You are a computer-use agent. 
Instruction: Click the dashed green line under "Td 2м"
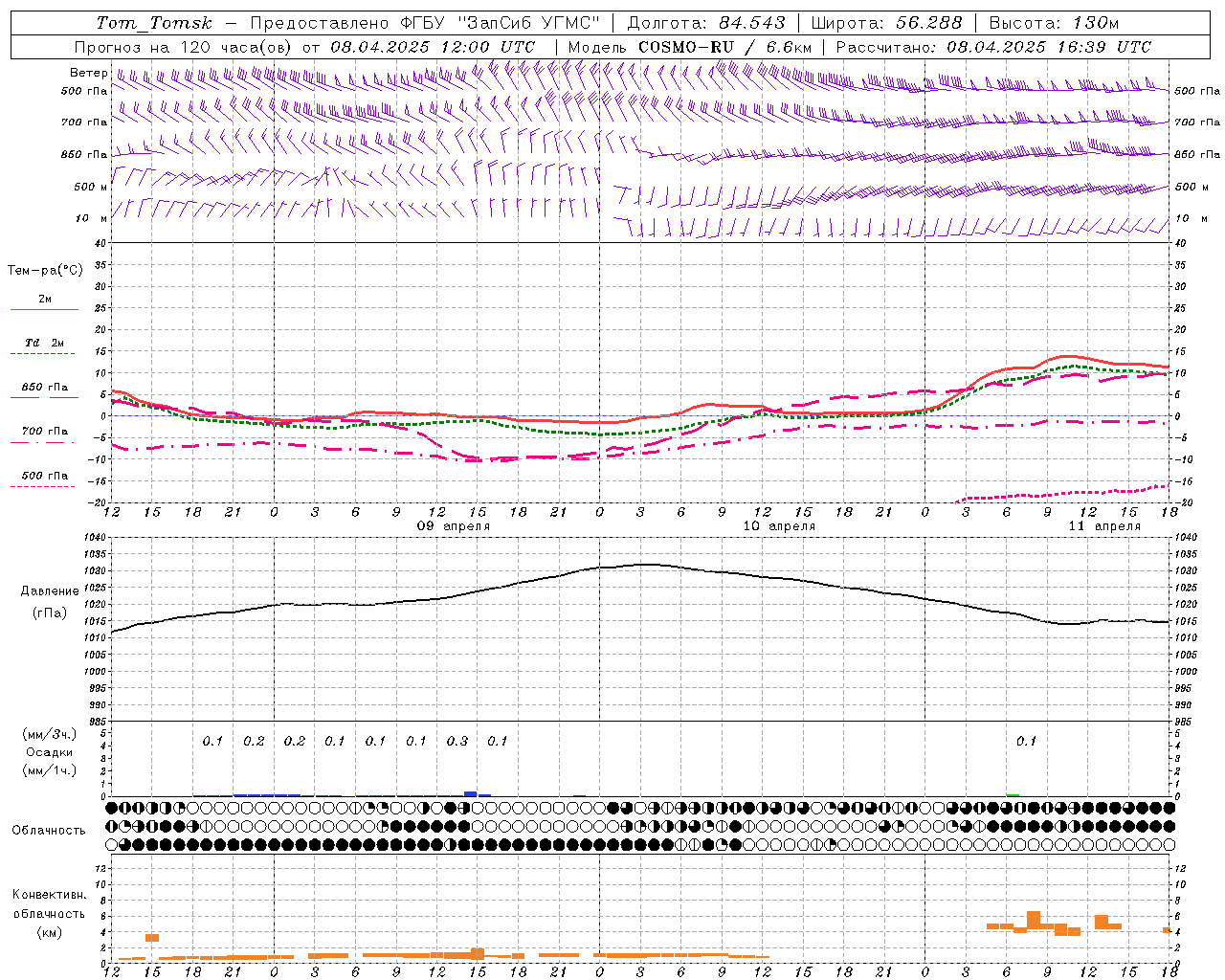[x=42, y=353]
